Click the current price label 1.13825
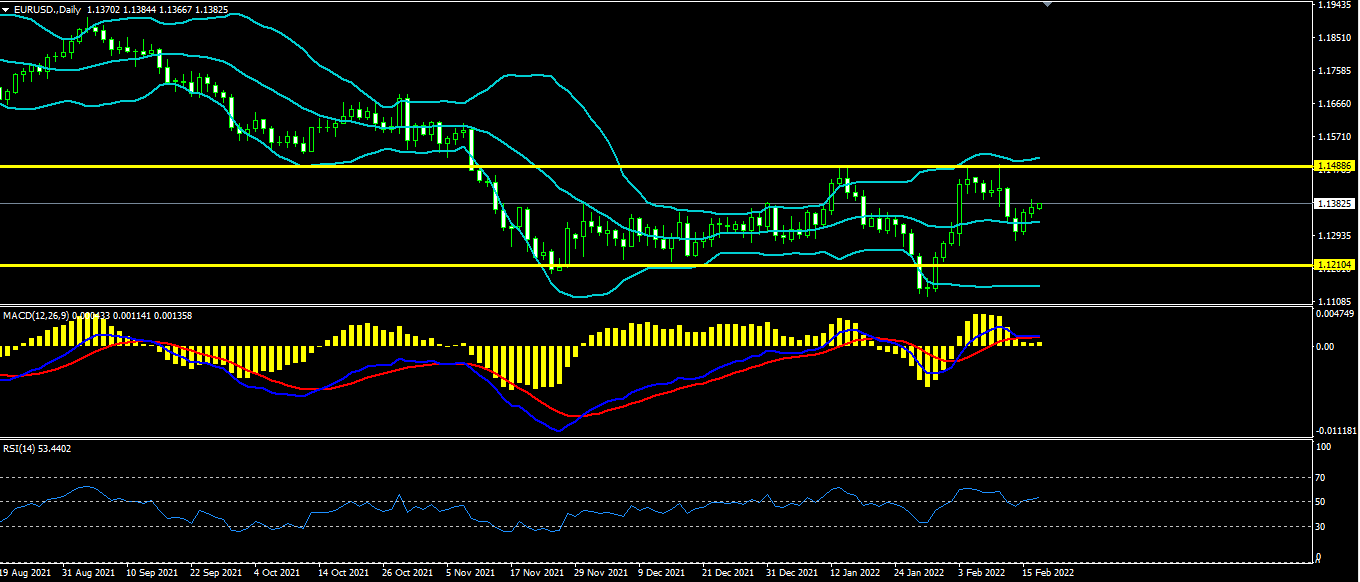This screenshot has height=582, width=1360. pos(1335,203)
